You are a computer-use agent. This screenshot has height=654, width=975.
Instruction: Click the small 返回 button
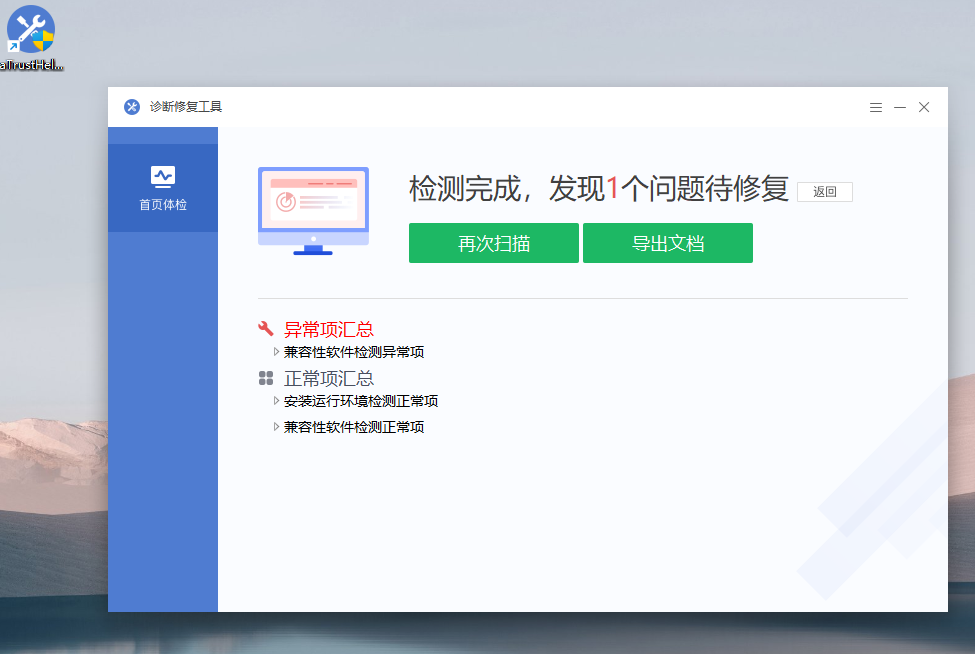(824, 192)
